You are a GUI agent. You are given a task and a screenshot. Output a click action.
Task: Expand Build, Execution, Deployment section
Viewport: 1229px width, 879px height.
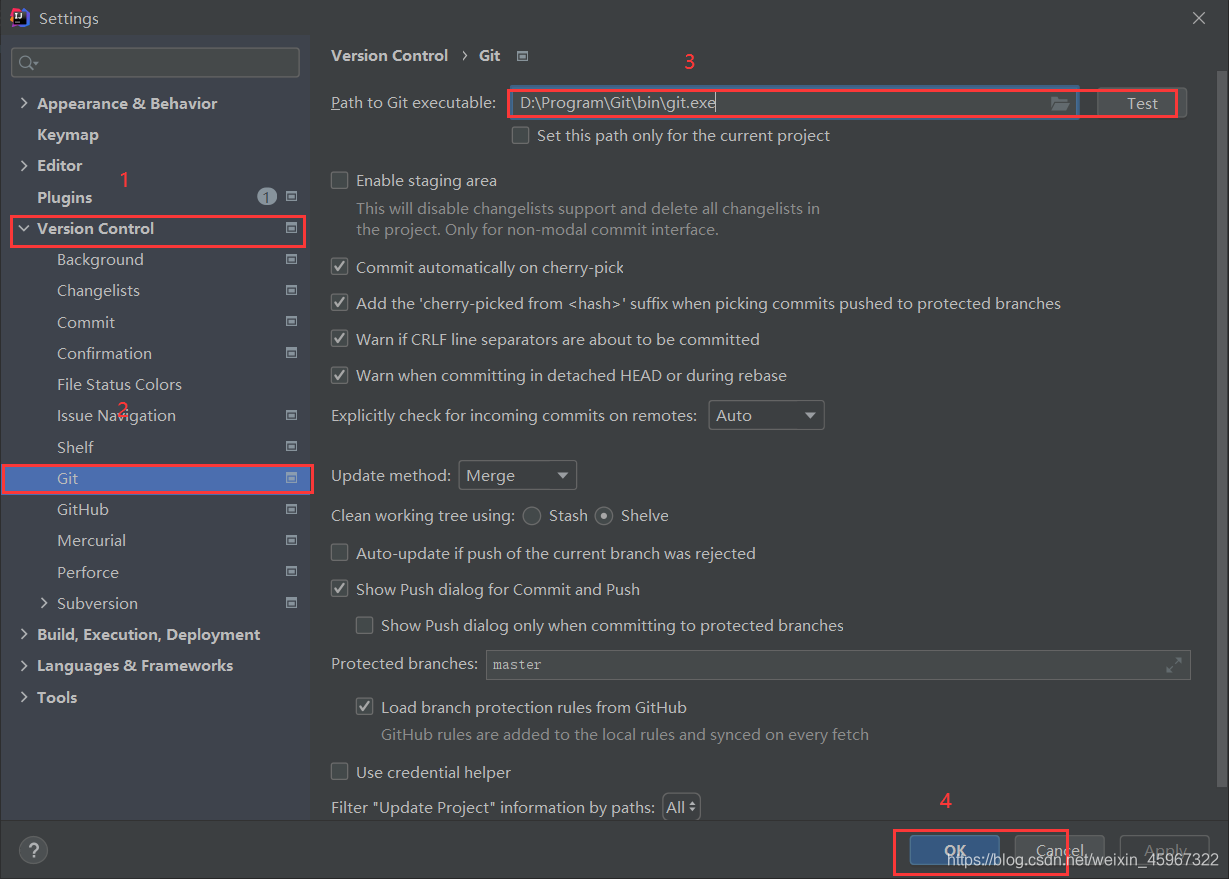[24, 634]
